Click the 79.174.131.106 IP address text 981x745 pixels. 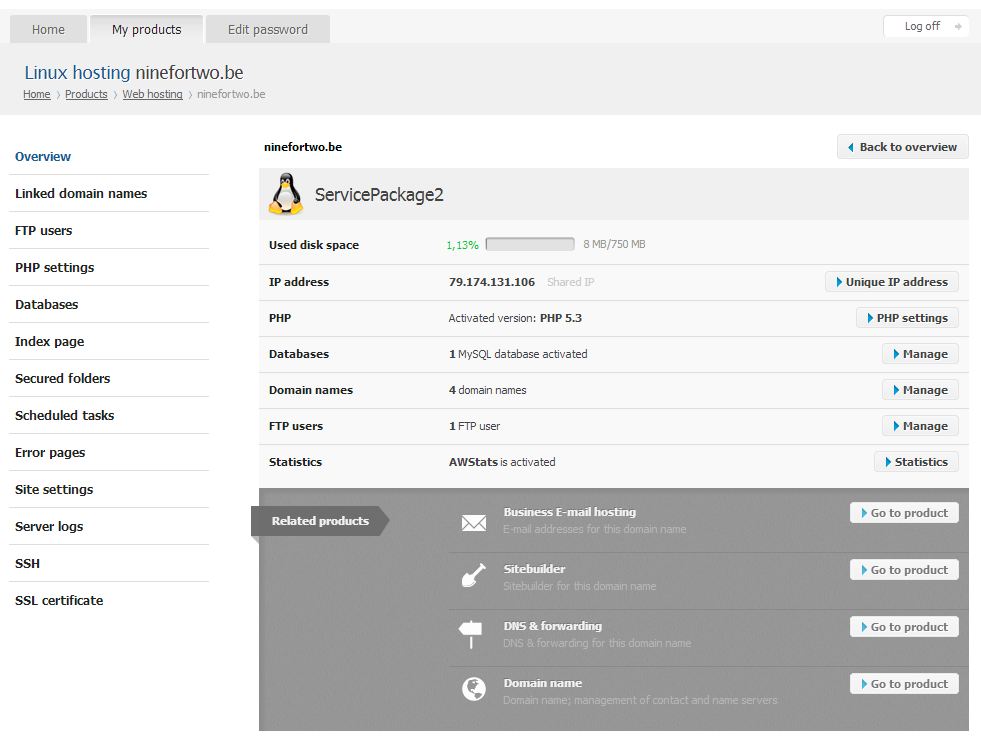point(492,282)
